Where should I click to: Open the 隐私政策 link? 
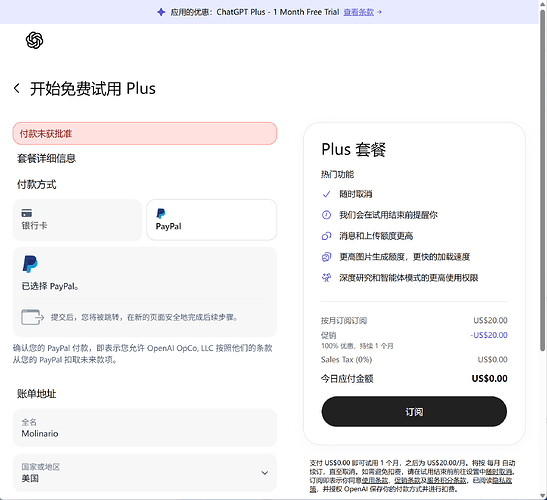tap(502, 480)
